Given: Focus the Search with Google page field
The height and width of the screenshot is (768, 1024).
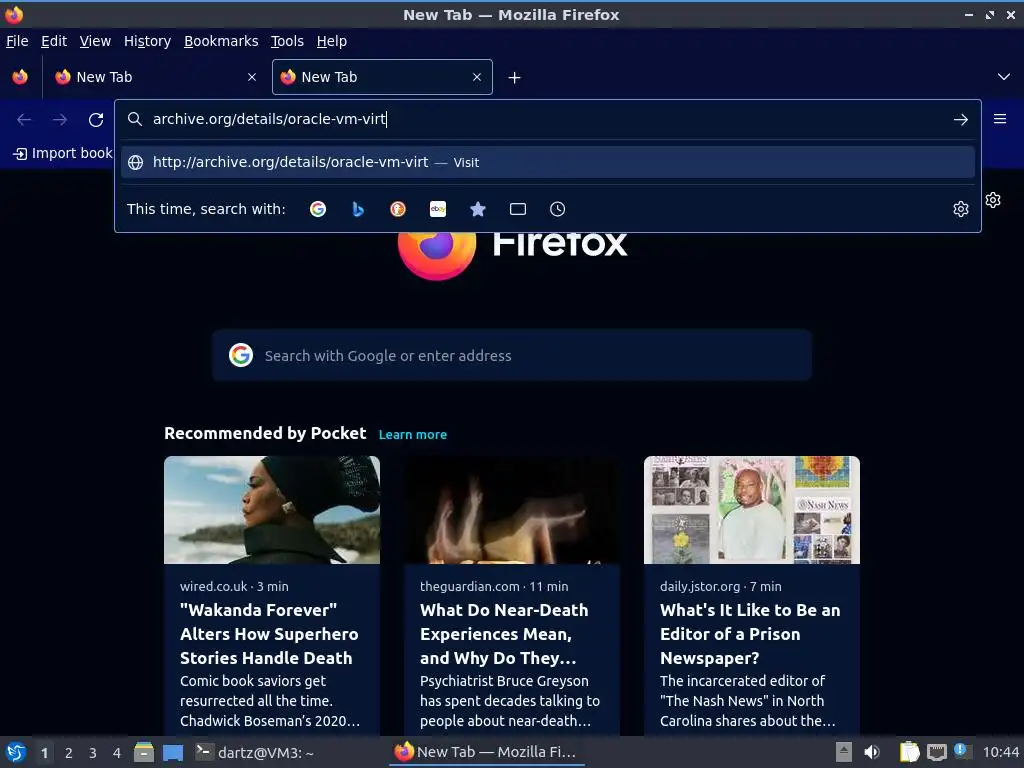Looking at the screenshot, I should click(512, 355).
